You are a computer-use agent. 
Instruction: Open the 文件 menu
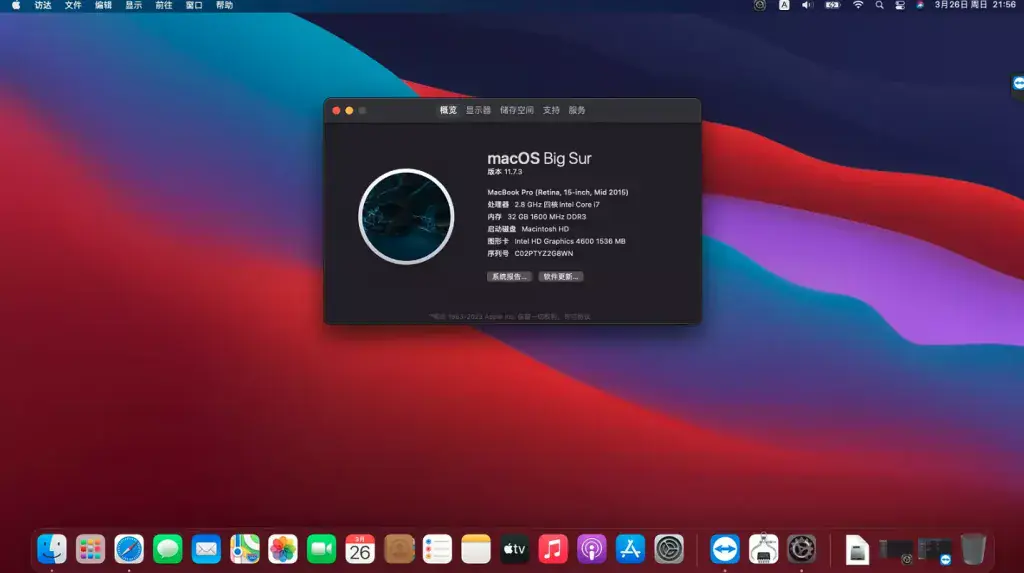point(73,5)
